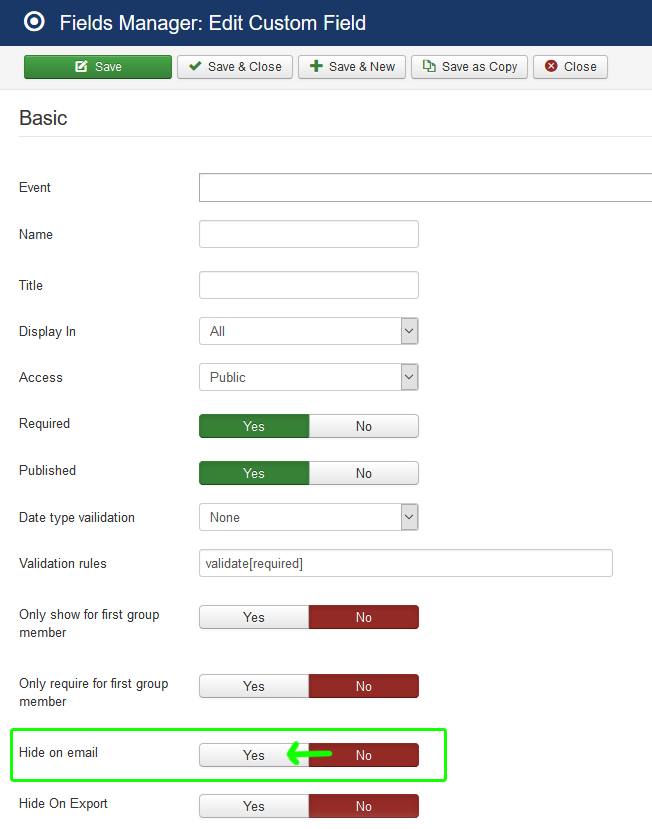
Task: Click the Name text input
Action: point(308,234)
